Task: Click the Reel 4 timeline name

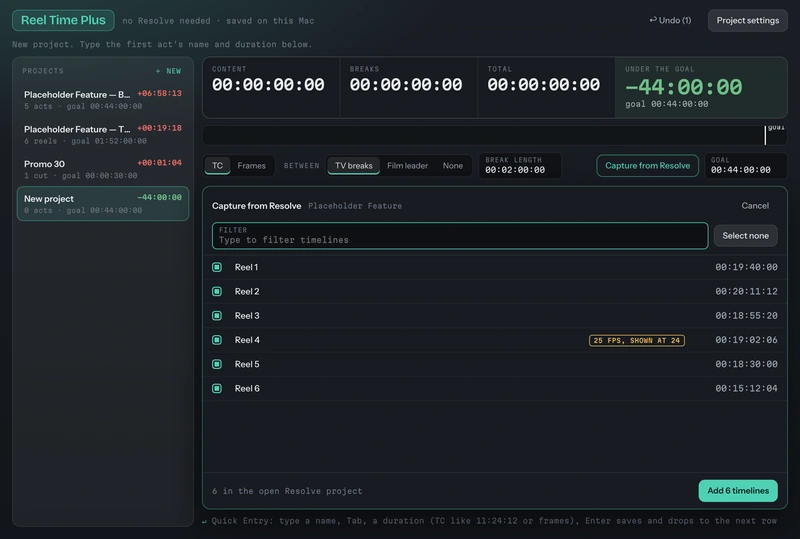Action: tap(247, 340)
